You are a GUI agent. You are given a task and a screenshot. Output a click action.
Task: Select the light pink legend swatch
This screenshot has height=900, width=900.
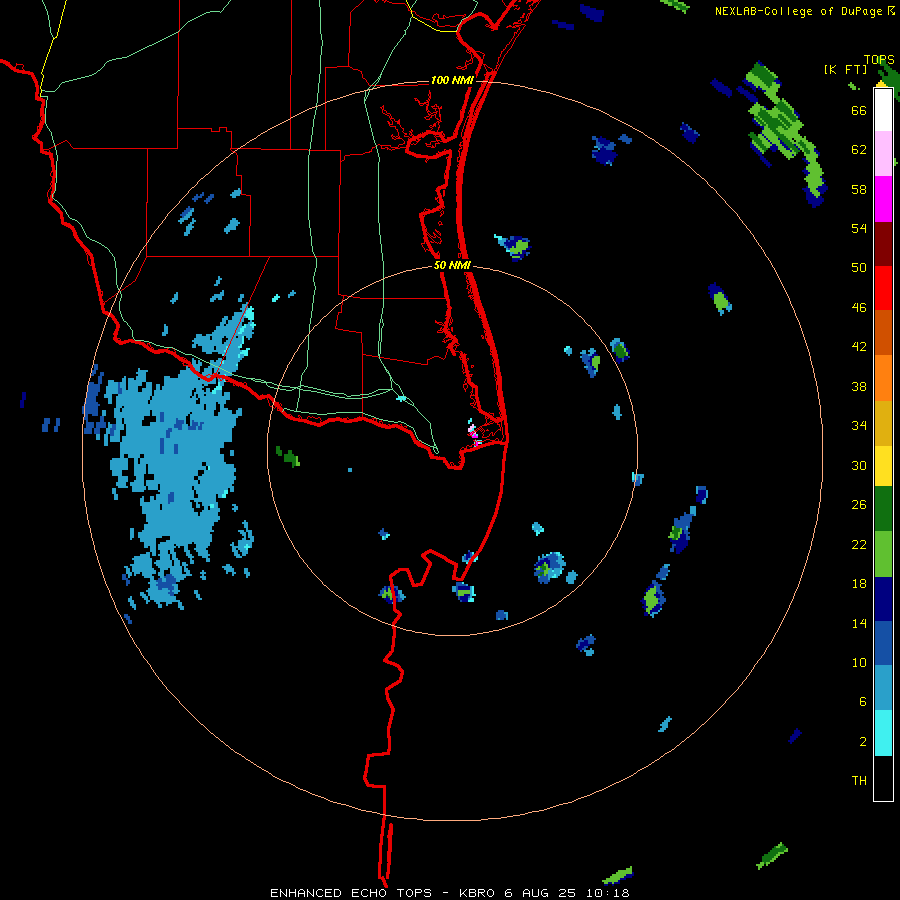pyautogui.click(x=883, y=153)
